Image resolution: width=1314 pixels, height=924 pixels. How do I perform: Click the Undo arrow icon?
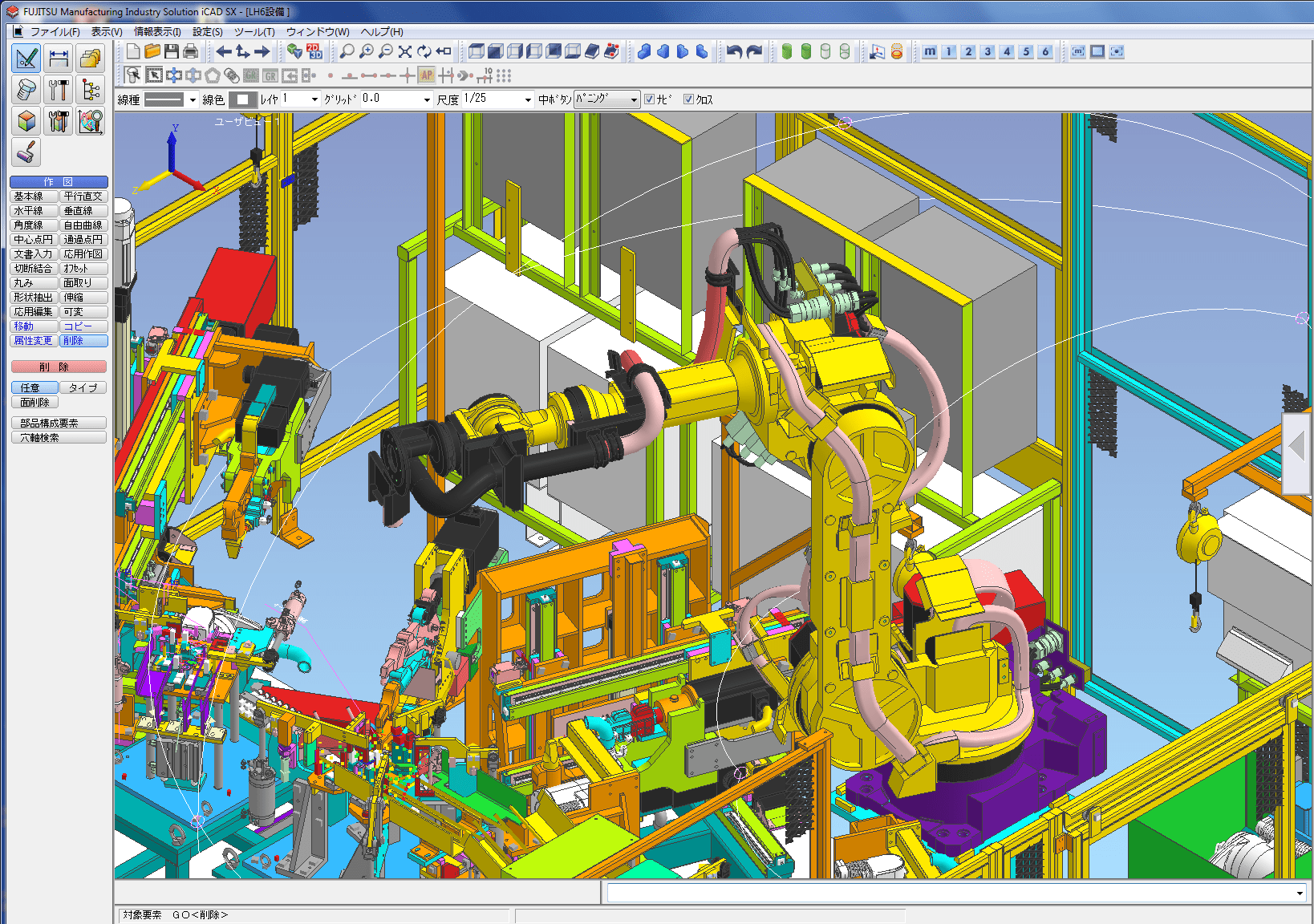point(734,51)
